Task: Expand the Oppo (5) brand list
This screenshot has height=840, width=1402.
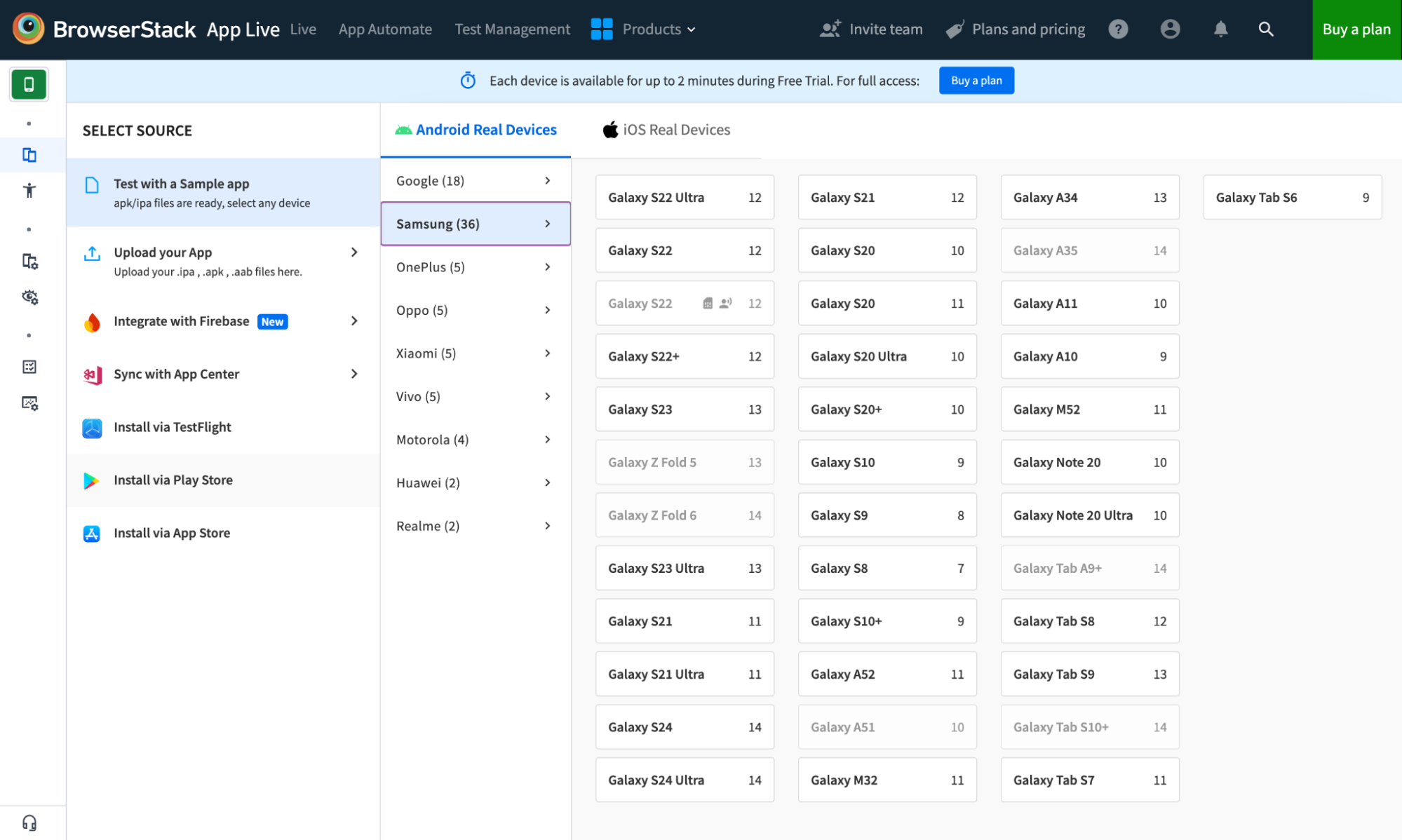Action: [476, 310]
